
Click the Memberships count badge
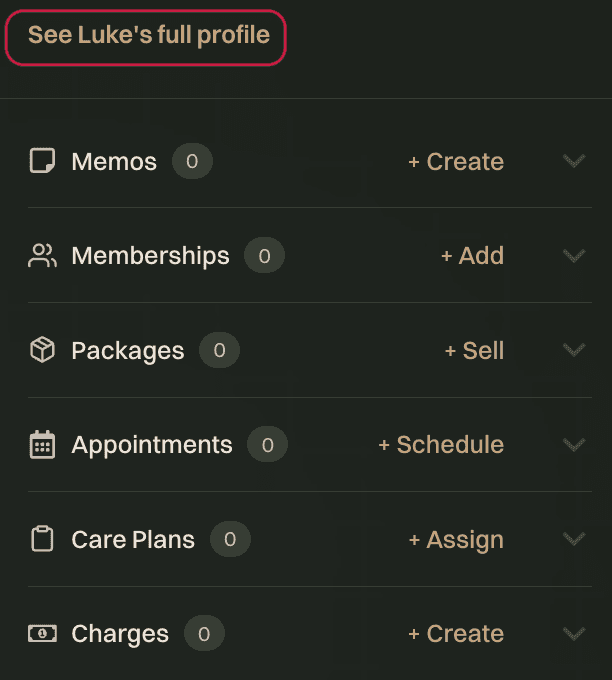pos(264,255)
